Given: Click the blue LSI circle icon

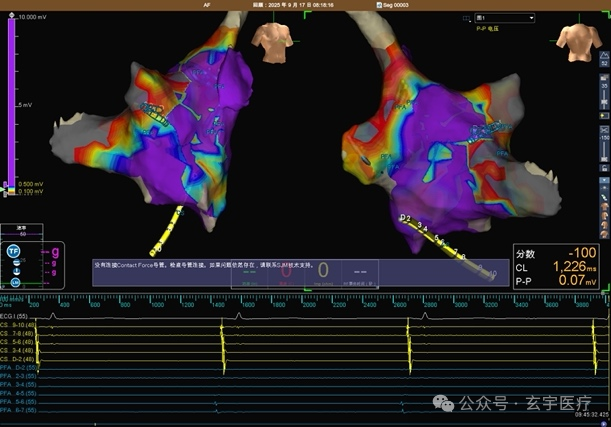Looking at the screenshot, I should coord(15,282).
